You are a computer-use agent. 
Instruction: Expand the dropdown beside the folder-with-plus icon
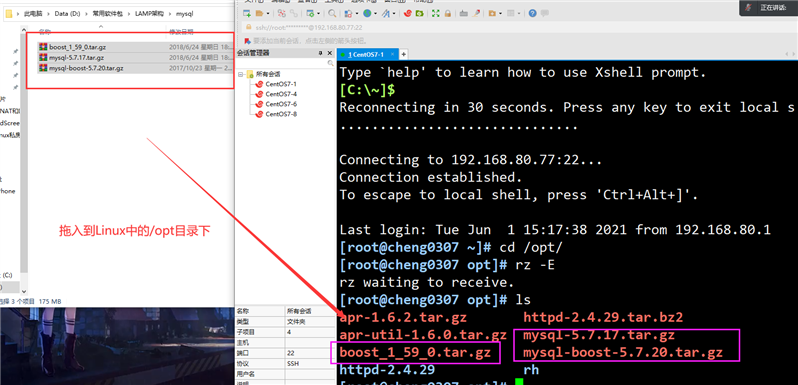click(500, 13)
